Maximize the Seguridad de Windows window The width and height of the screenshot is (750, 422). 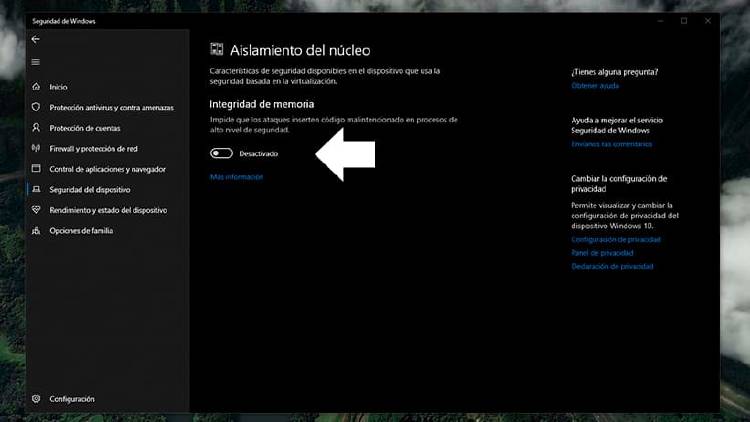pyautogui.click(x=684, y=21)
